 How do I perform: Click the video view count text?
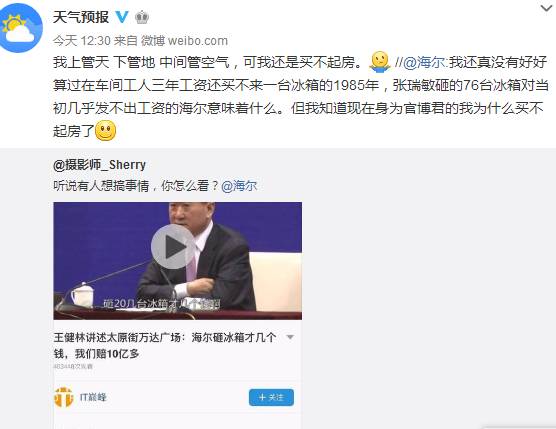(x=73, y=367)
